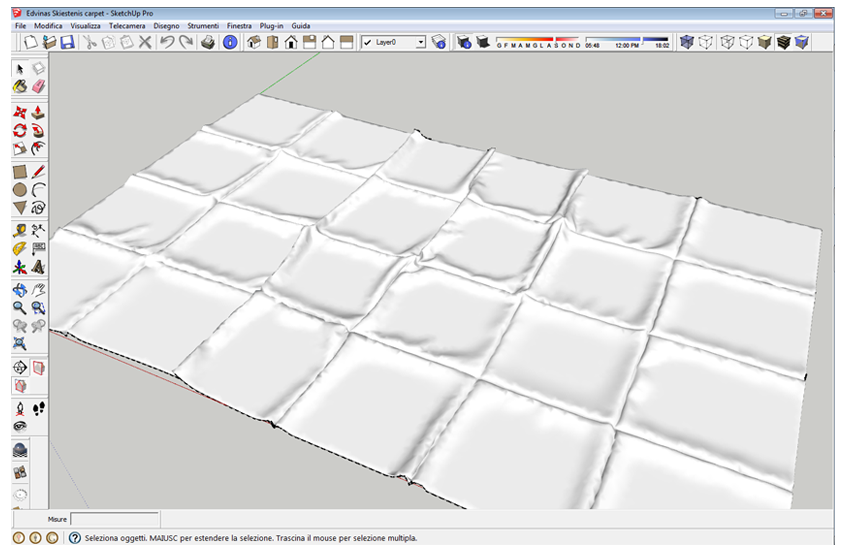Enable Monochrome face style

point(802,42)
